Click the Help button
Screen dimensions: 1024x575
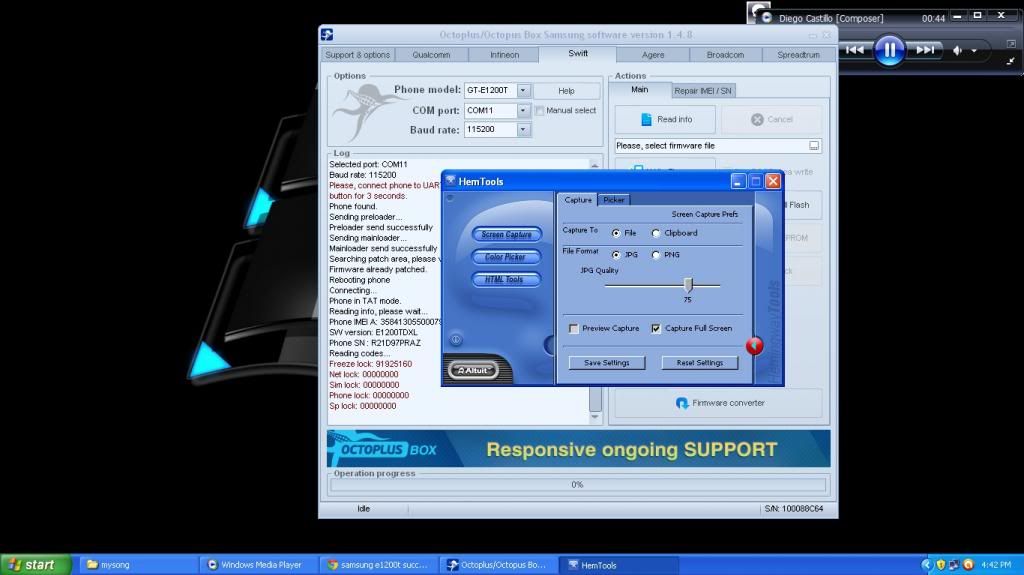(566, 91)
